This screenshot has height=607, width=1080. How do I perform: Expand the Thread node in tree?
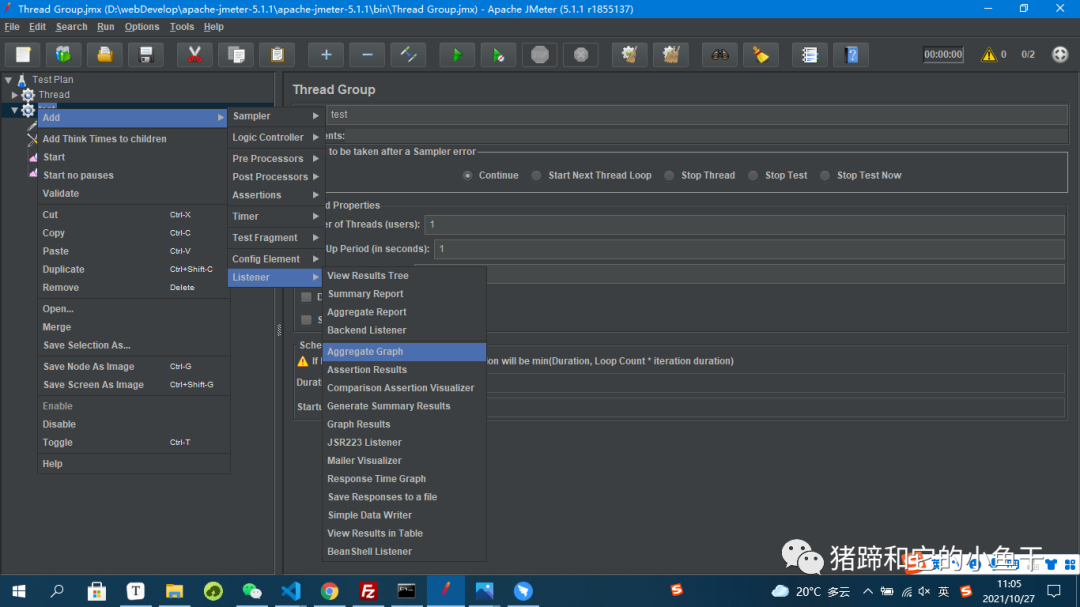[14, 94]
